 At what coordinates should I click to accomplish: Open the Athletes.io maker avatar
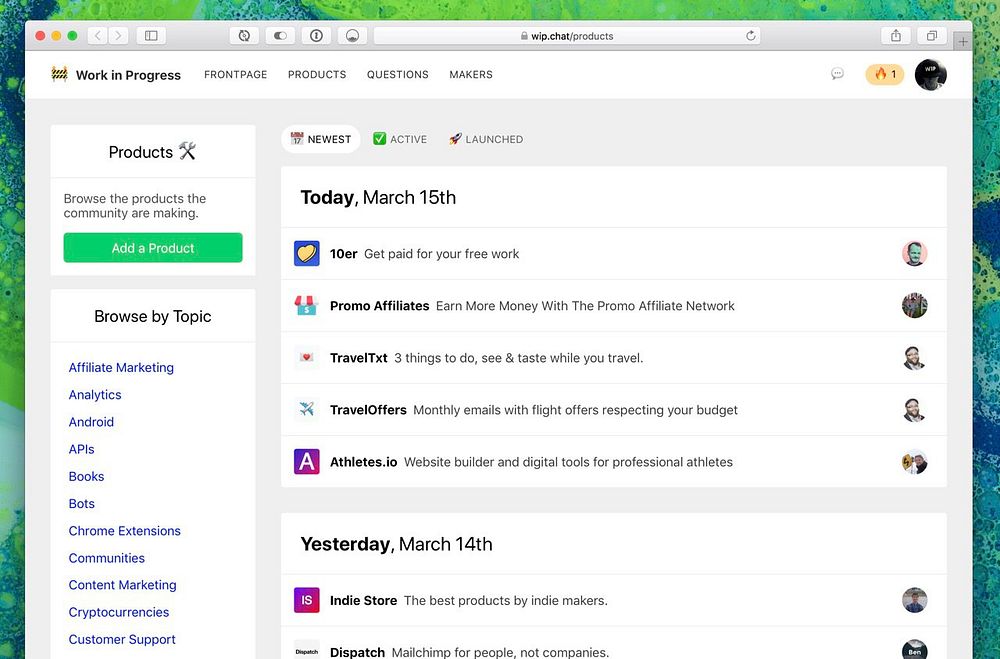coord(915,461)
